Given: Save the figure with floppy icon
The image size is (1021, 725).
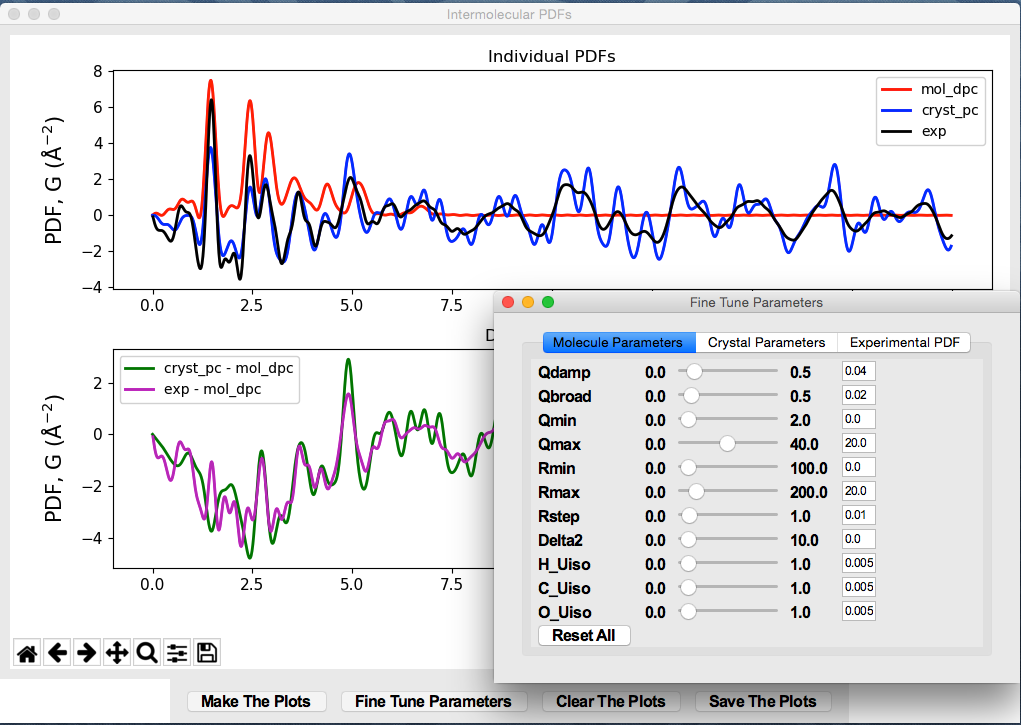Looking at the screenshot, I should click(206, 653).
